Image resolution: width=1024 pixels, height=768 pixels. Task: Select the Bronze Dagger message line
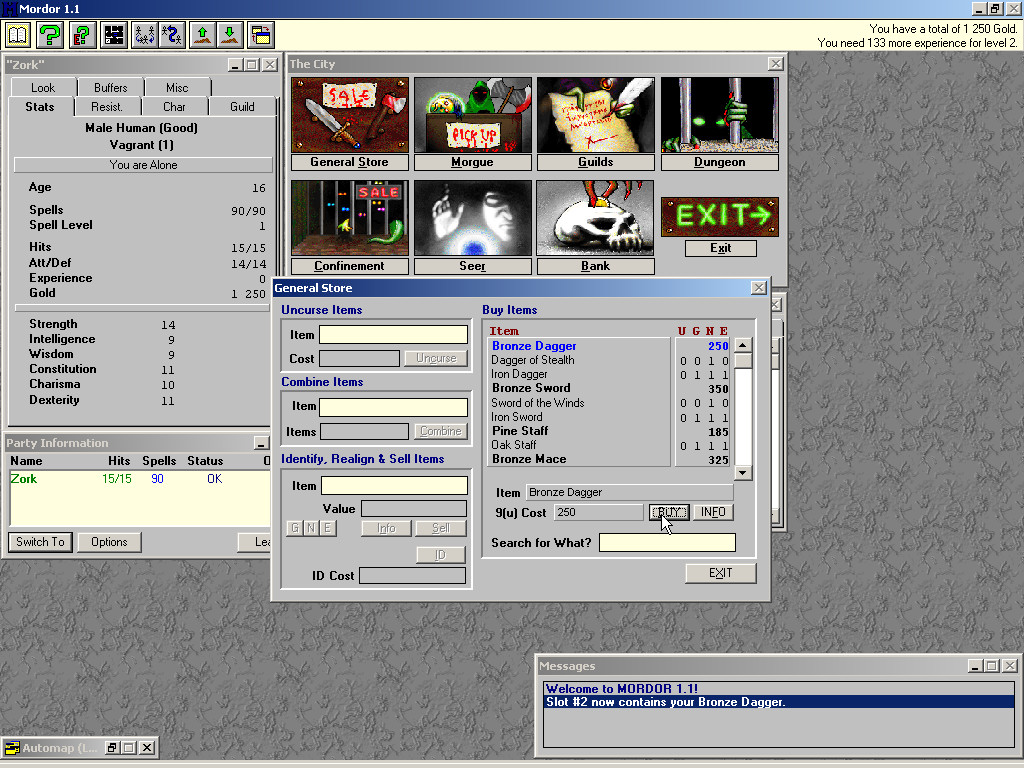(778, 702)
